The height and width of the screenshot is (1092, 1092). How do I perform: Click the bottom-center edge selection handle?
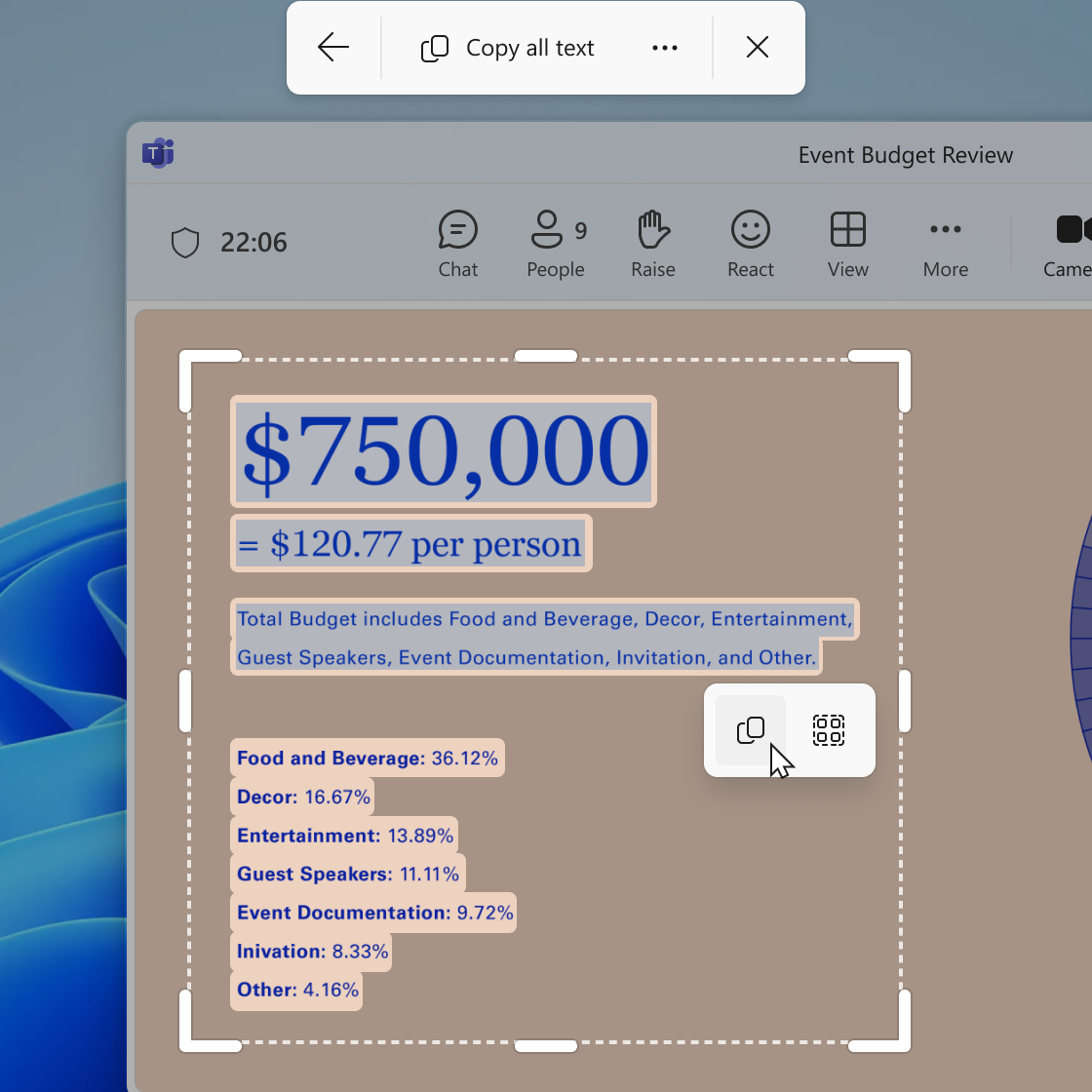tap(545, 1045)
